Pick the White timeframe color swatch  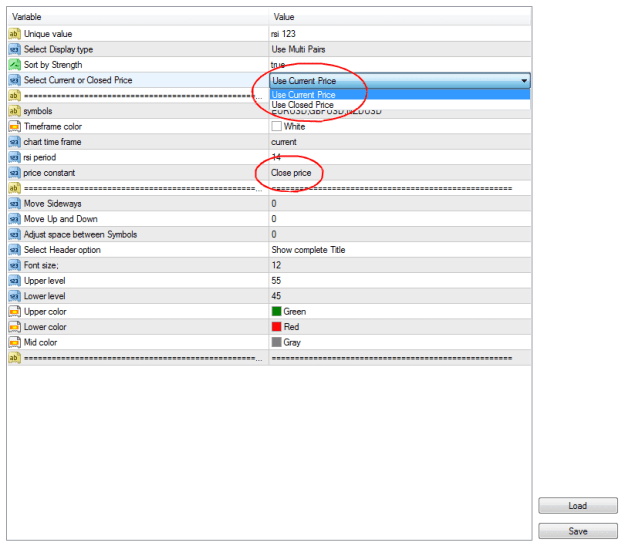(276, 126)
